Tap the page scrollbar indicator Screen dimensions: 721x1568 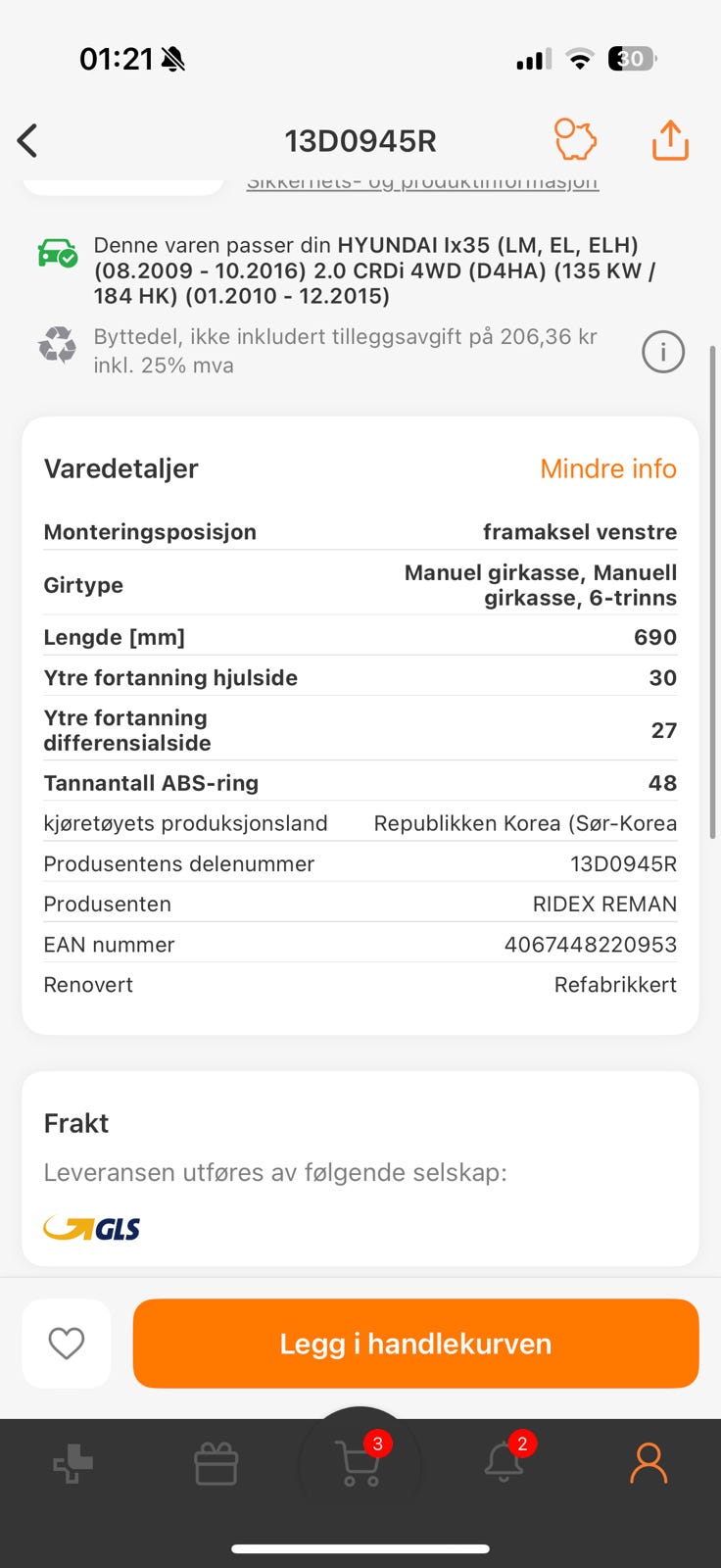click(x=713, y=592)
